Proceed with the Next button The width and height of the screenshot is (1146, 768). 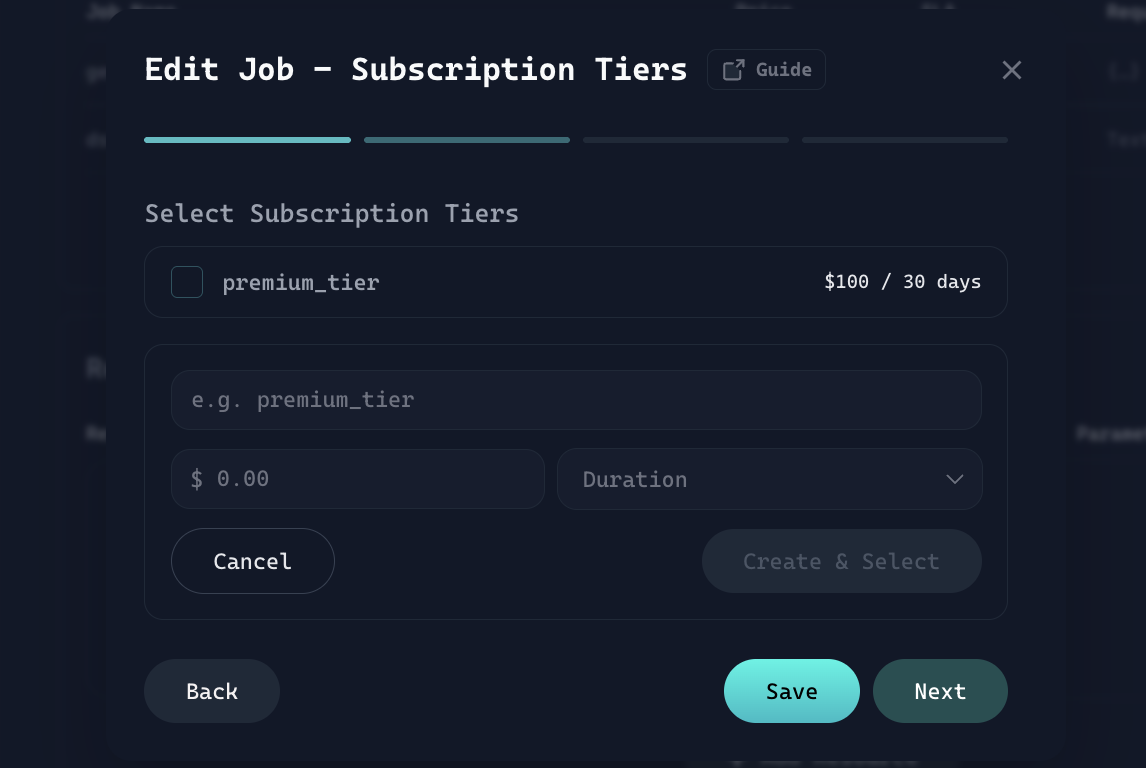[940, 691]
